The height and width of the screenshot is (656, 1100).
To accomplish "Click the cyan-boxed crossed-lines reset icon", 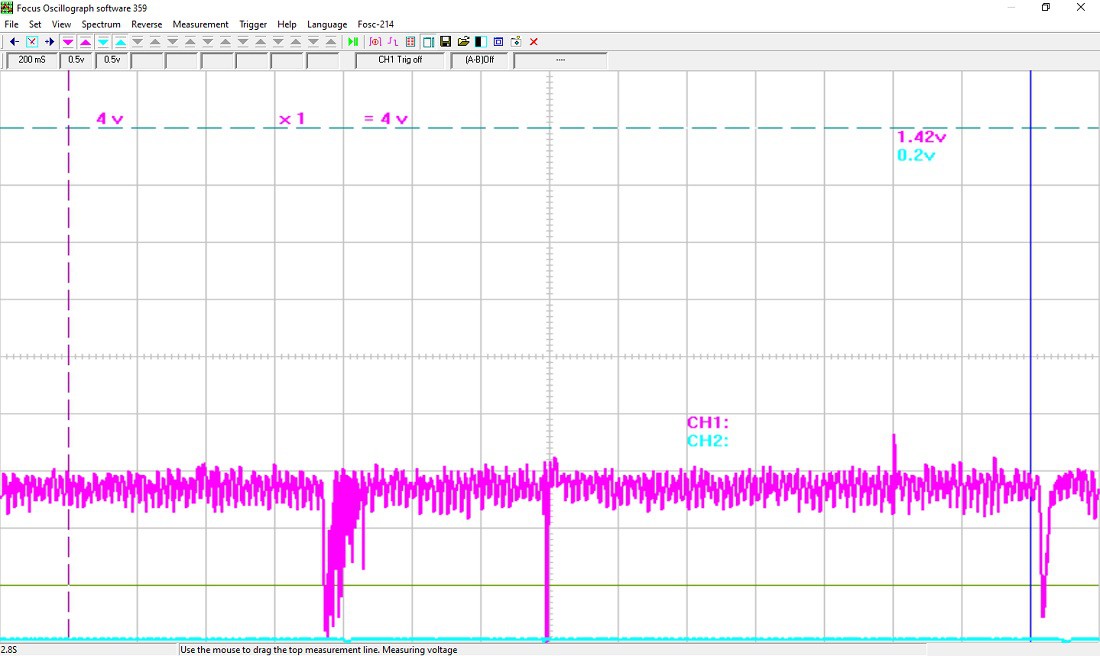I will (x=32, y=42).
